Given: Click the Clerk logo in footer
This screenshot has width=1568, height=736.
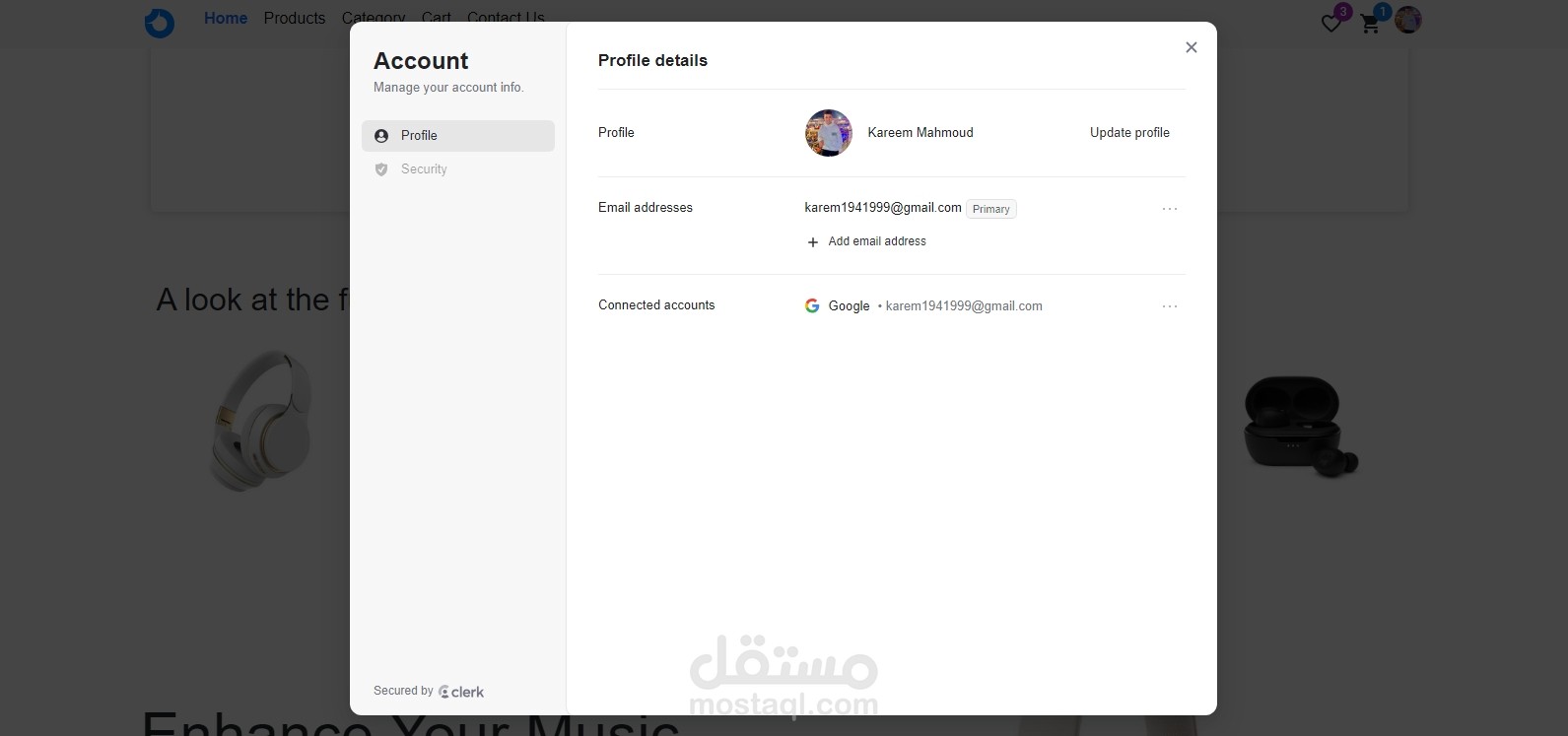Looking at the screenshot, I should coord(461,692).
